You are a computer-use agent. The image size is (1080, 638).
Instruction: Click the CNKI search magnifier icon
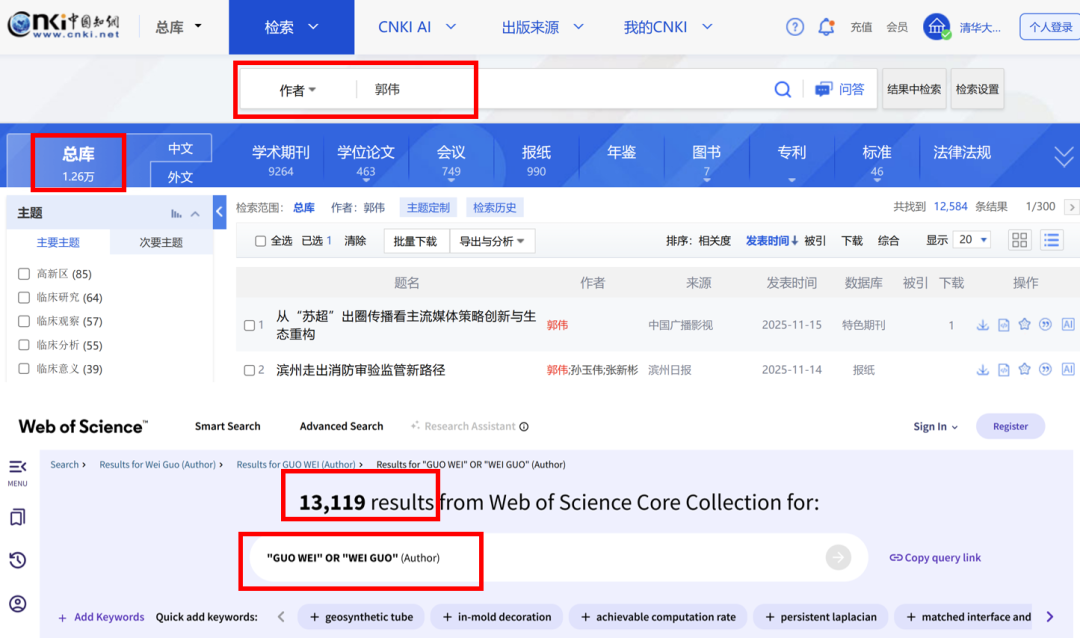pyautogui.click(x=783, y=90)
